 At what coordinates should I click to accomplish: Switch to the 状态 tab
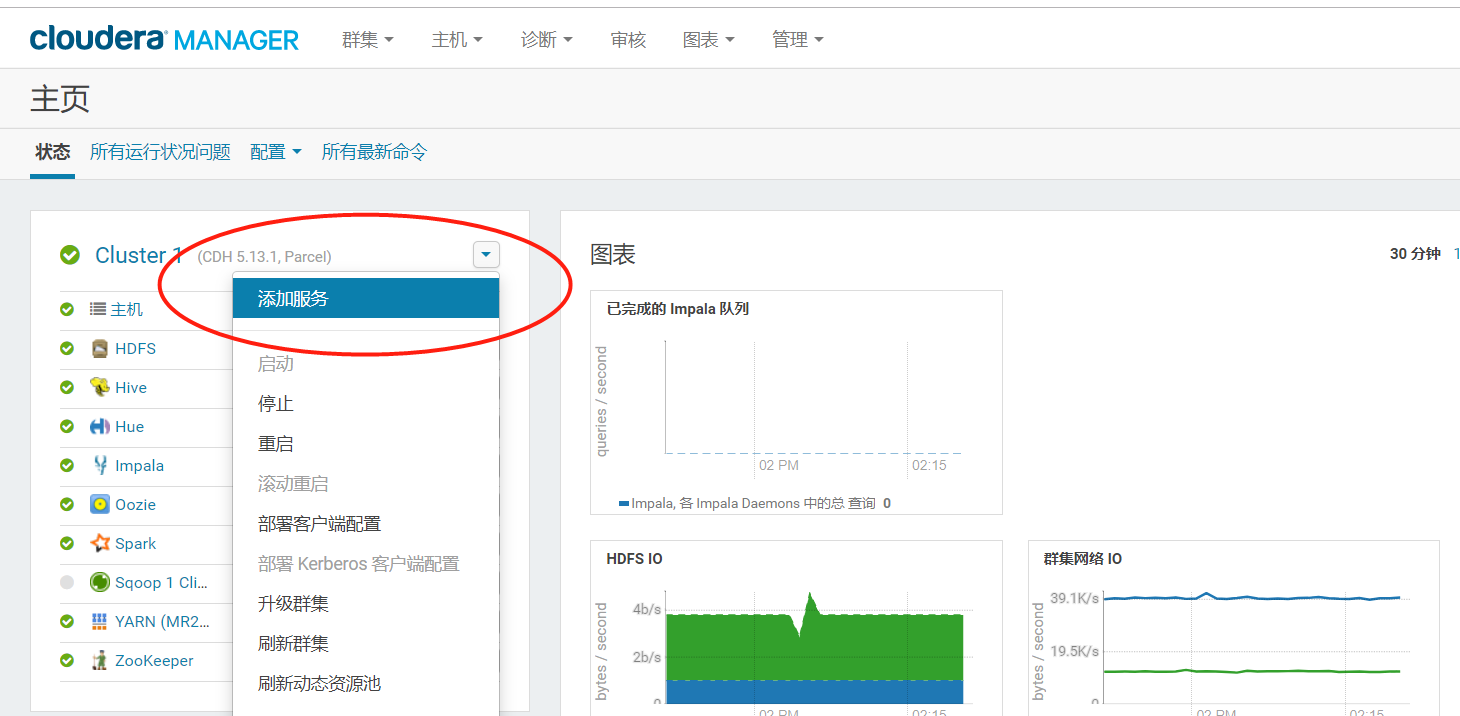click(52, 152)
